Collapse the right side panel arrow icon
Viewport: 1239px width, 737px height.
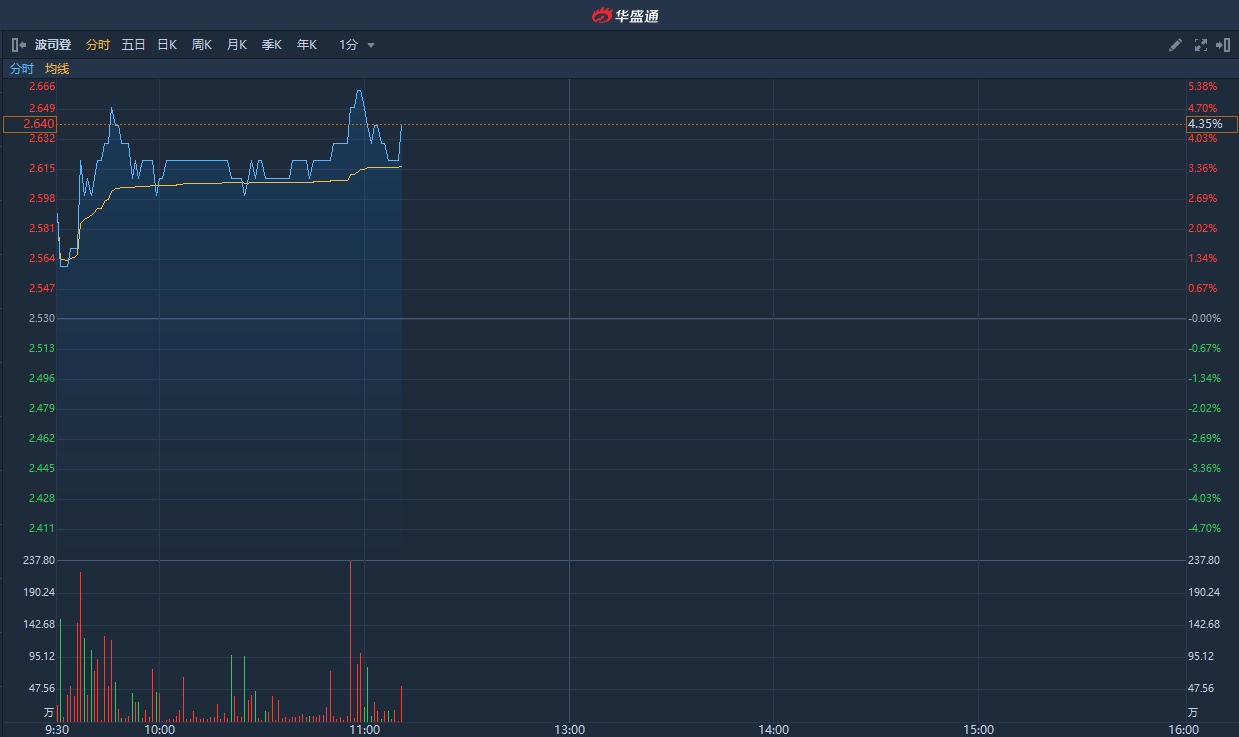1222,45
